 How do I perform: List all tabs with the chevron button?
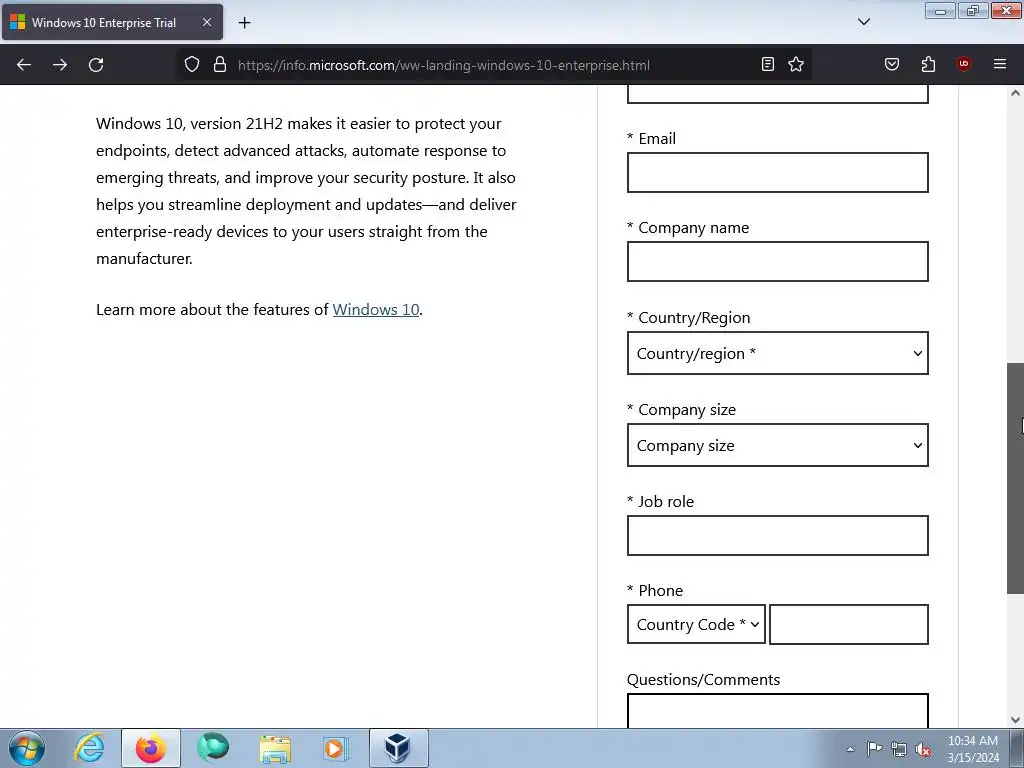click(864, 22)
